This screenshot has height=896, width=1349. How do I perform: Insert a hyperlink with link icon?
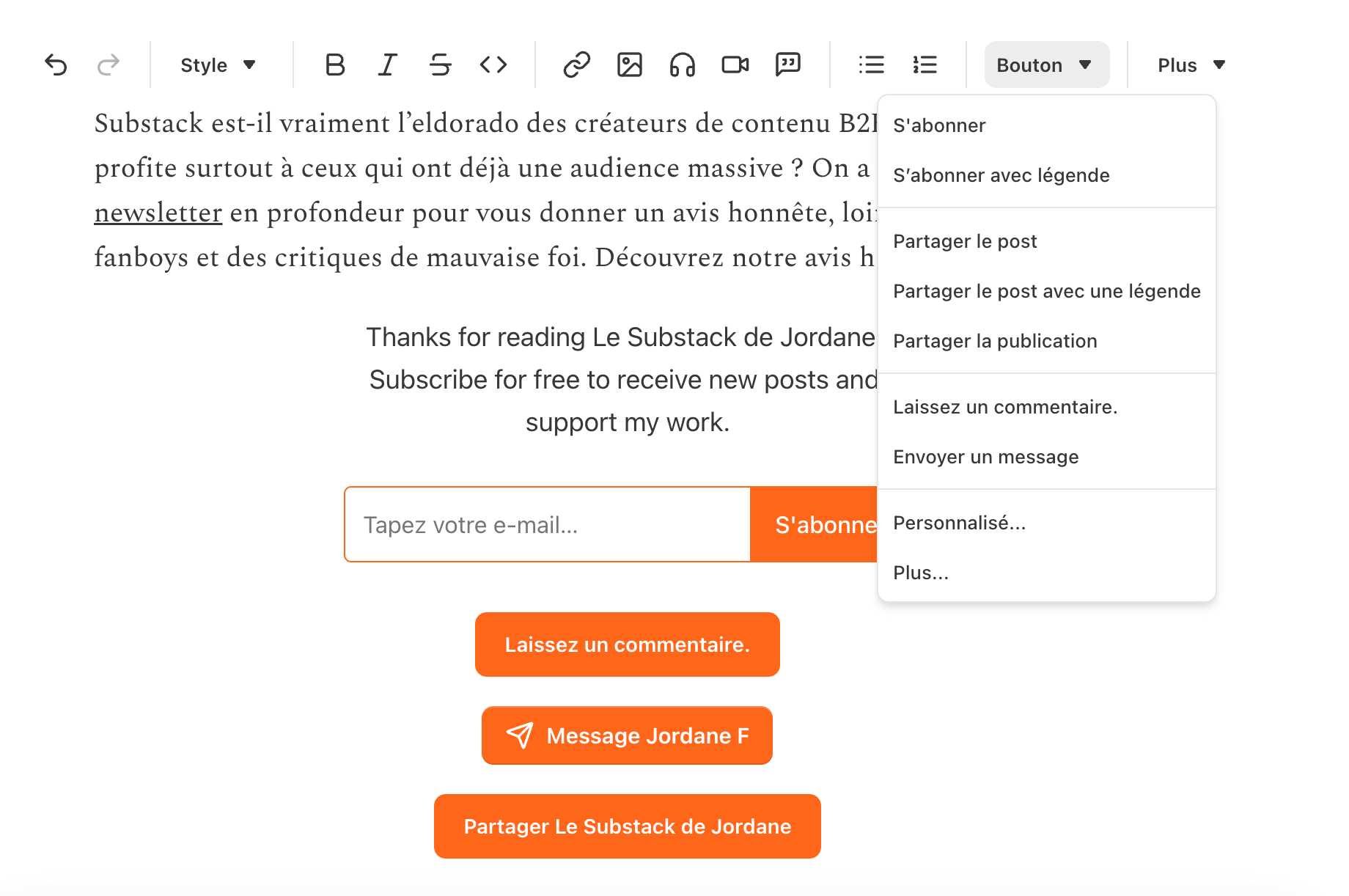click(576, 65)
